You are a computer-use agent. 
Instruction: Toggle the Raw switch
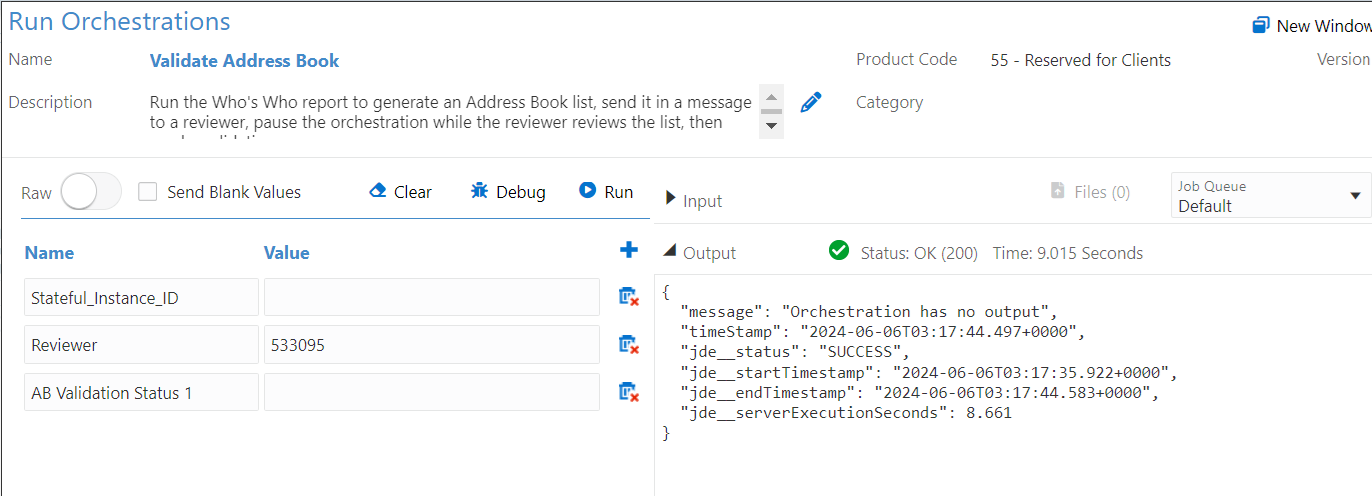[91, 192]
